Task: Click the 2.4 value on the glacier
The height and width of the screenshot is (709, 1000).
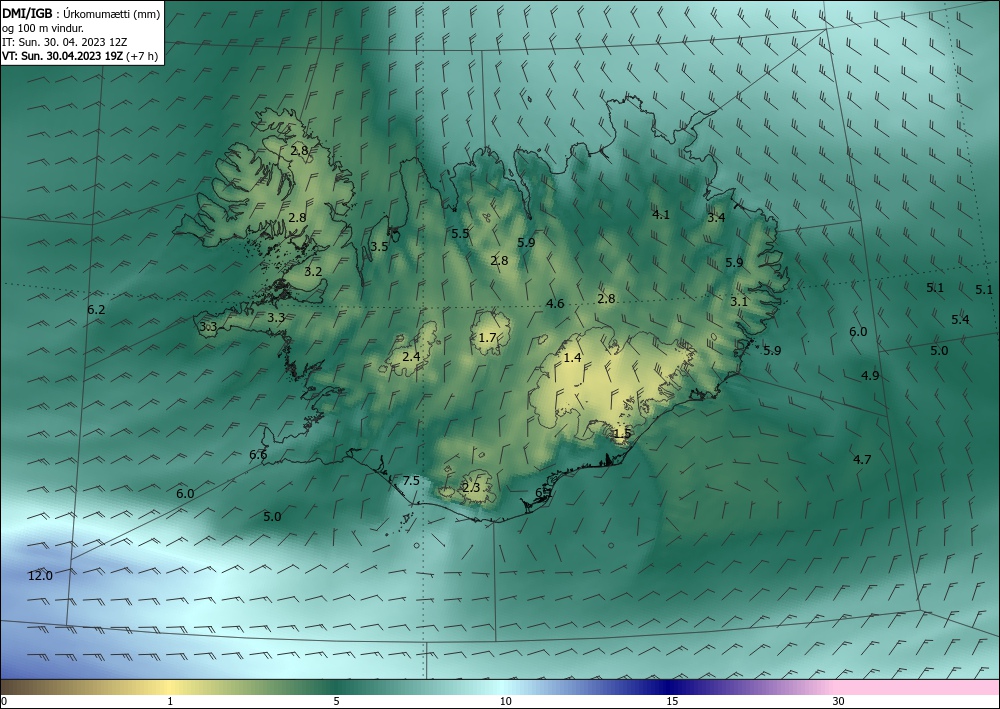Action: [411, 356]
